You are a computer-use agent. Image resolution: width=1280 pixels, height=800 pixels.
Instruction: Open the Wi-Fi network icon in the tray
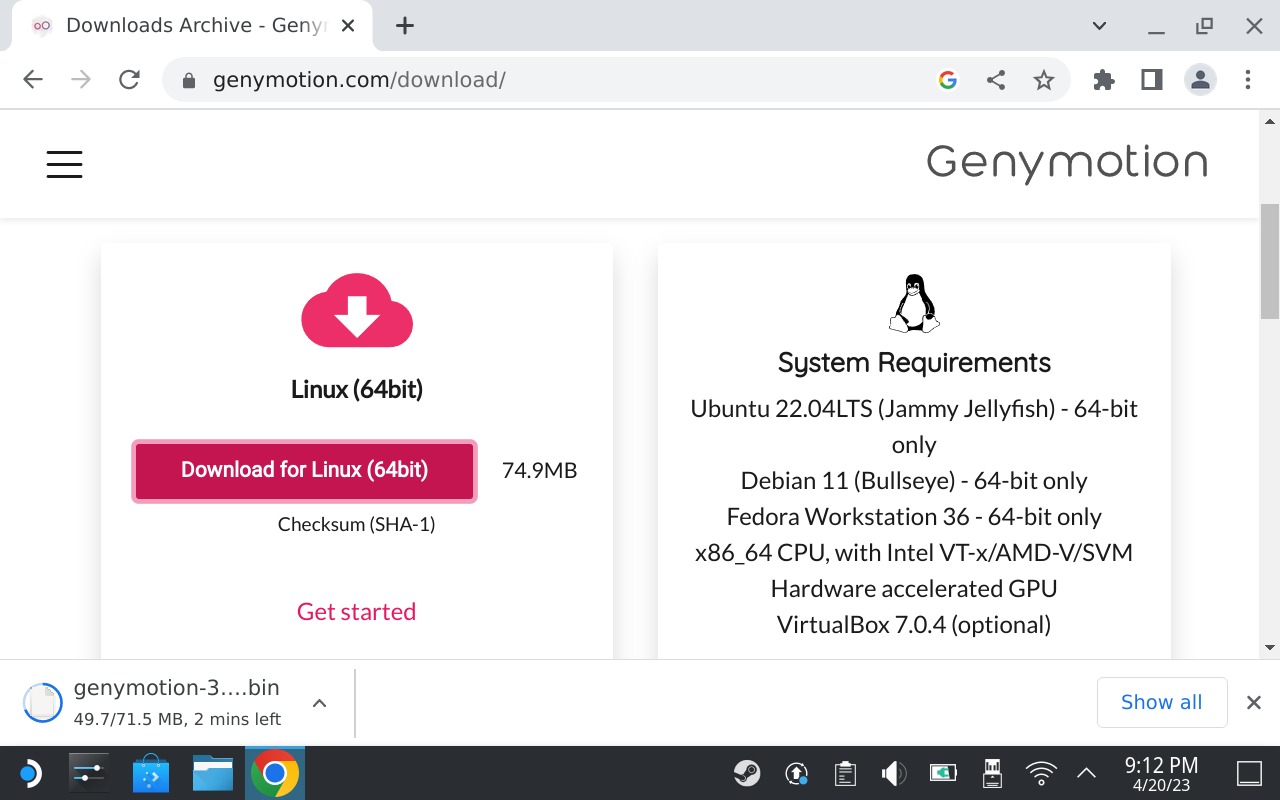[x=1040, y=773]
